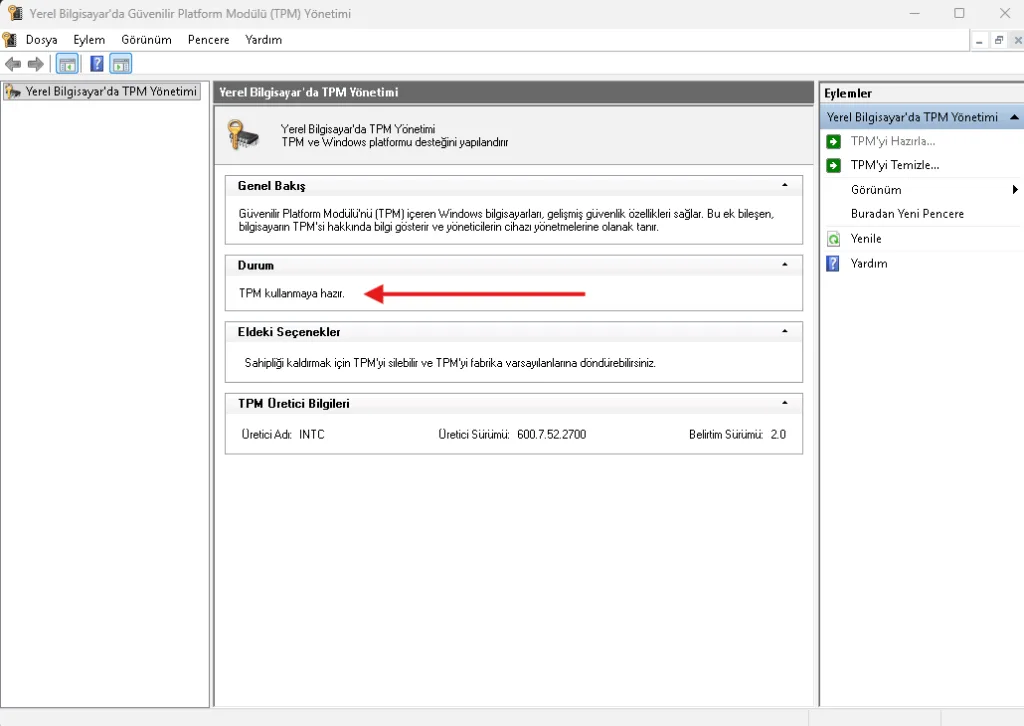This screenshot has height=726, width=1024.
Task: Toggle the action pane toolbar icon
Action: pyautogui.click(x=121, y=64)
